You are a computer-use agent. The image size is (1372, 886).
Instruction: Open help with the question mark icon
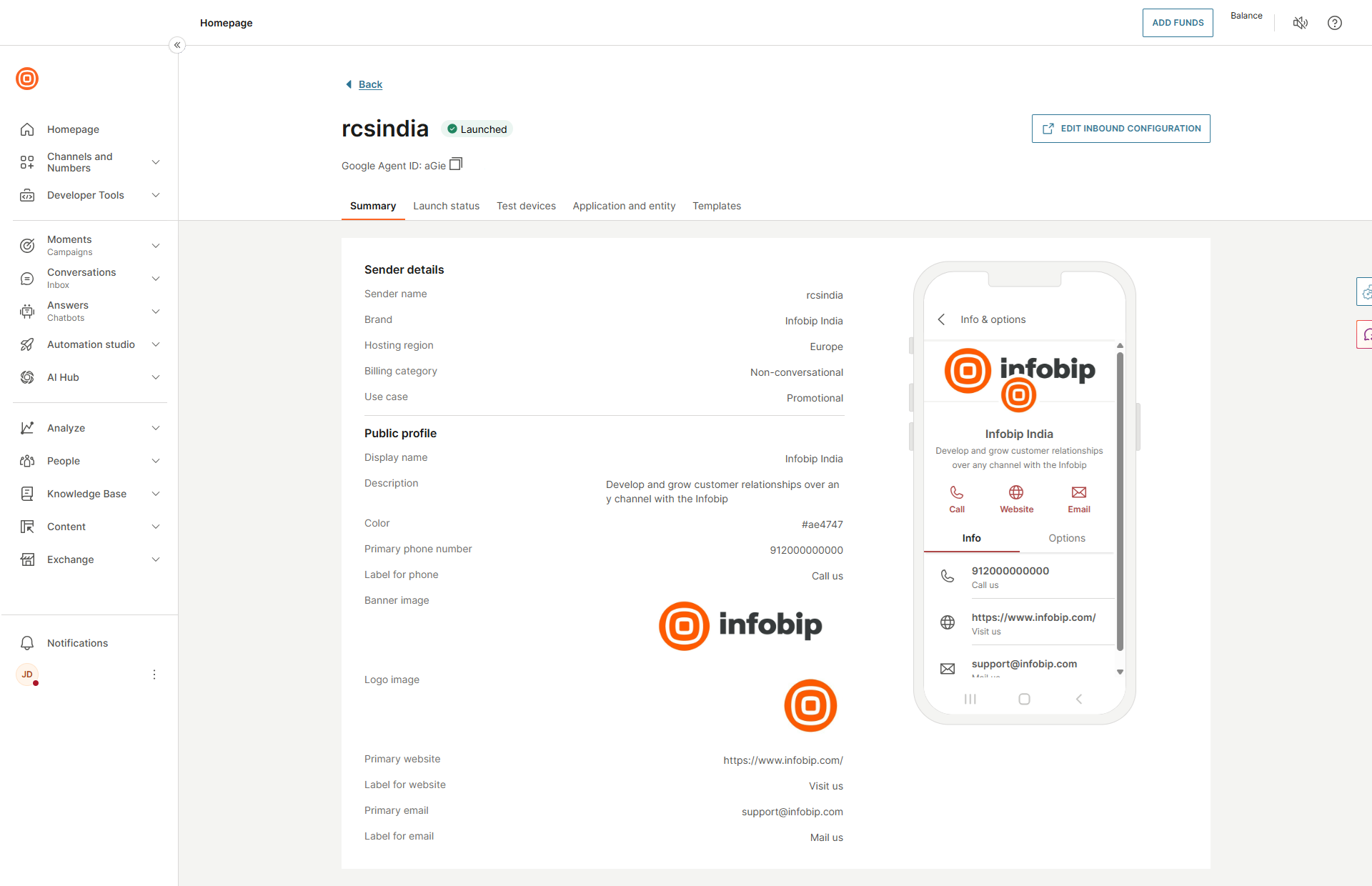click(x=1335, y=23)
